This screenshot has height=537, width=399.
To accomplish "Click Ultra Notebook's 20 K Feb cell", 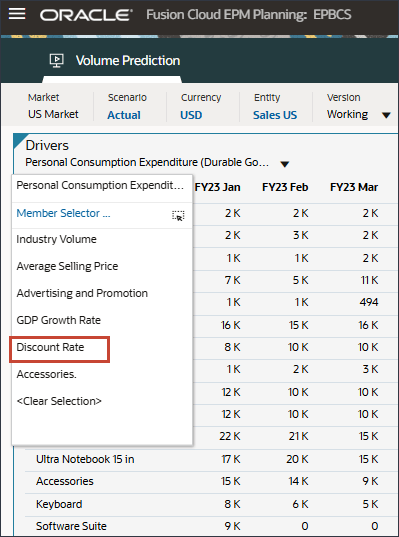I will point(297,459).
